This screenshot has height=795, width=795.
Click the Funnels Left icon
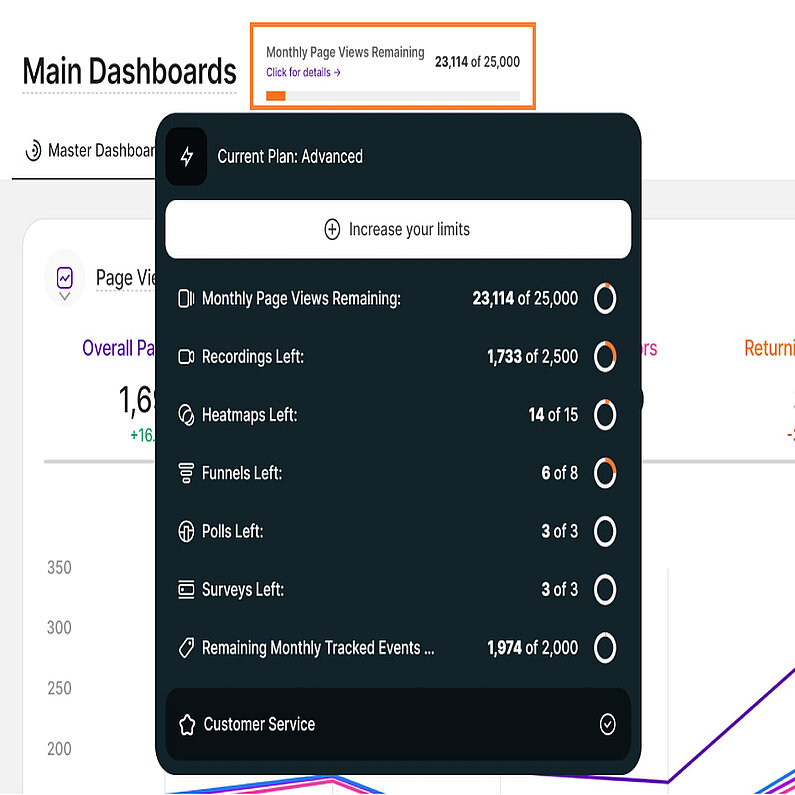[185, 473]
